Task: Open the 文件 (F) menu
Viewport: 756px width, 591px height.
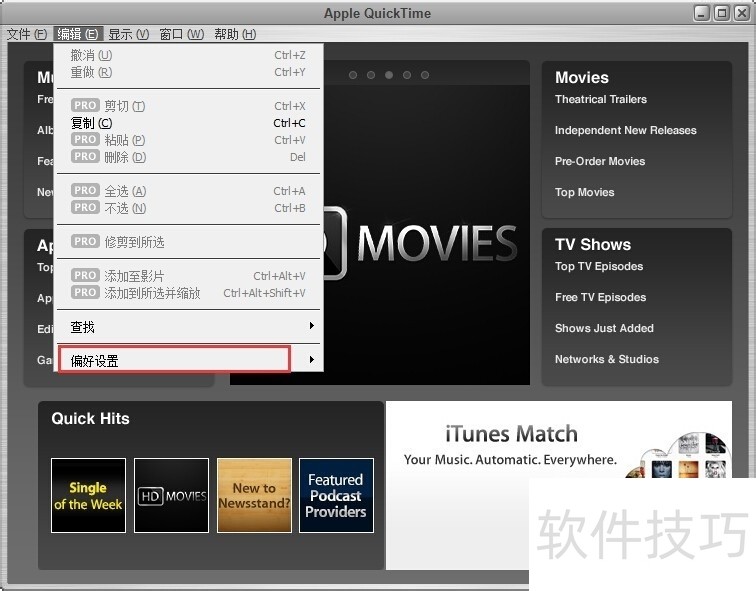Action: (27, 34)
